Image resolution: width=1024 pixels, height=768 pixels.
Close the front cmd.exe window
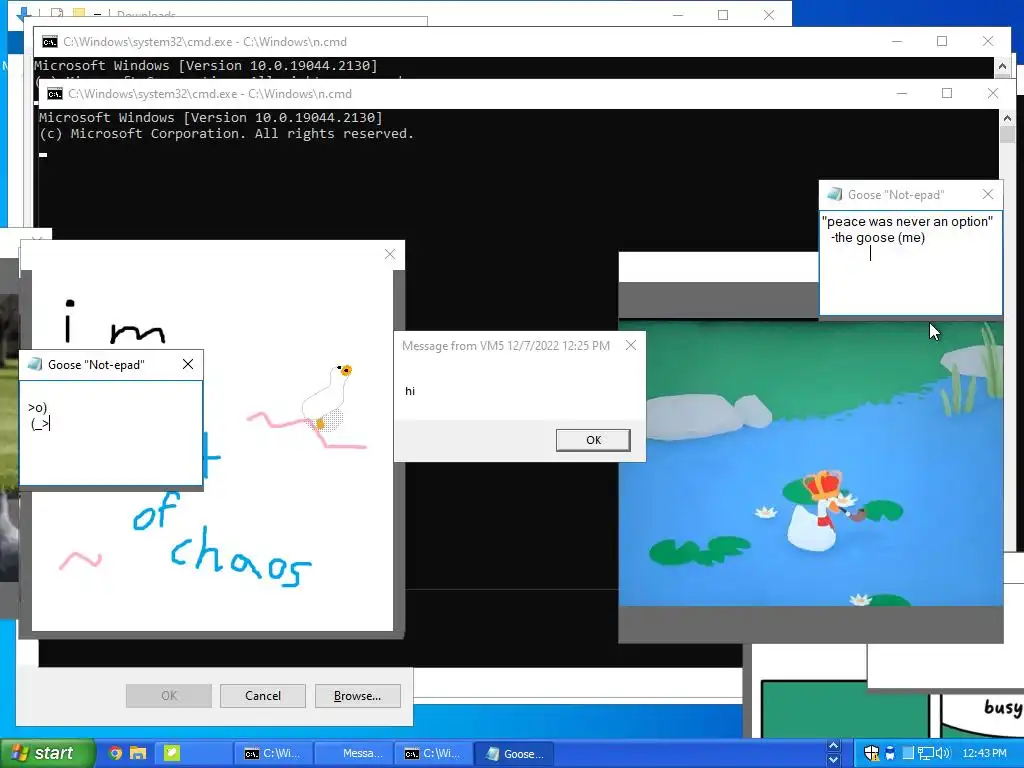coord(992,93)
